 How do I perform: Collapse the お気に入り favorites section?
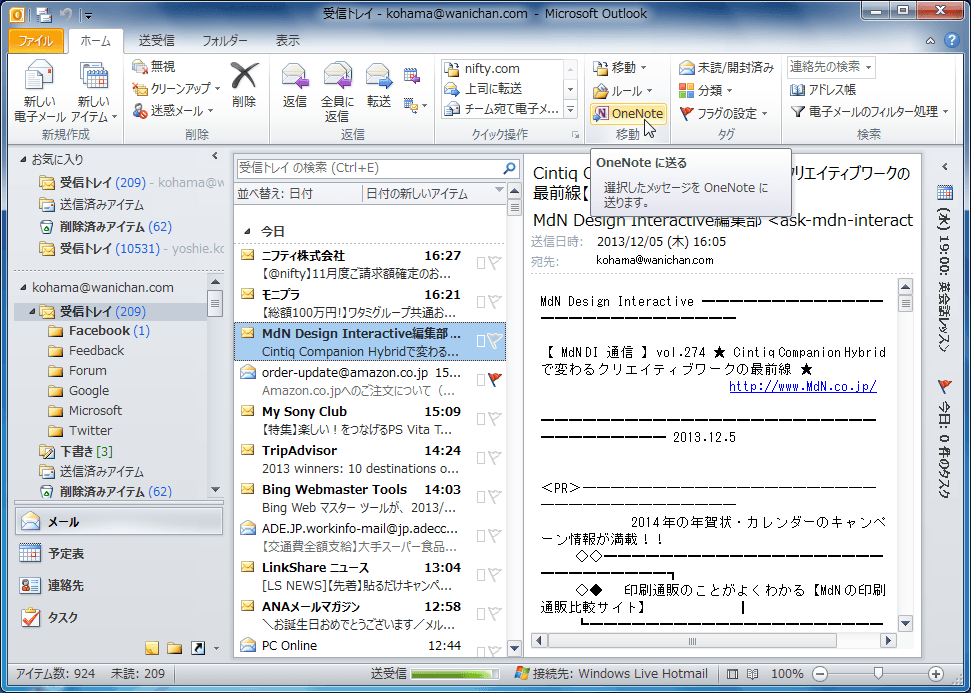pos(24,160)
